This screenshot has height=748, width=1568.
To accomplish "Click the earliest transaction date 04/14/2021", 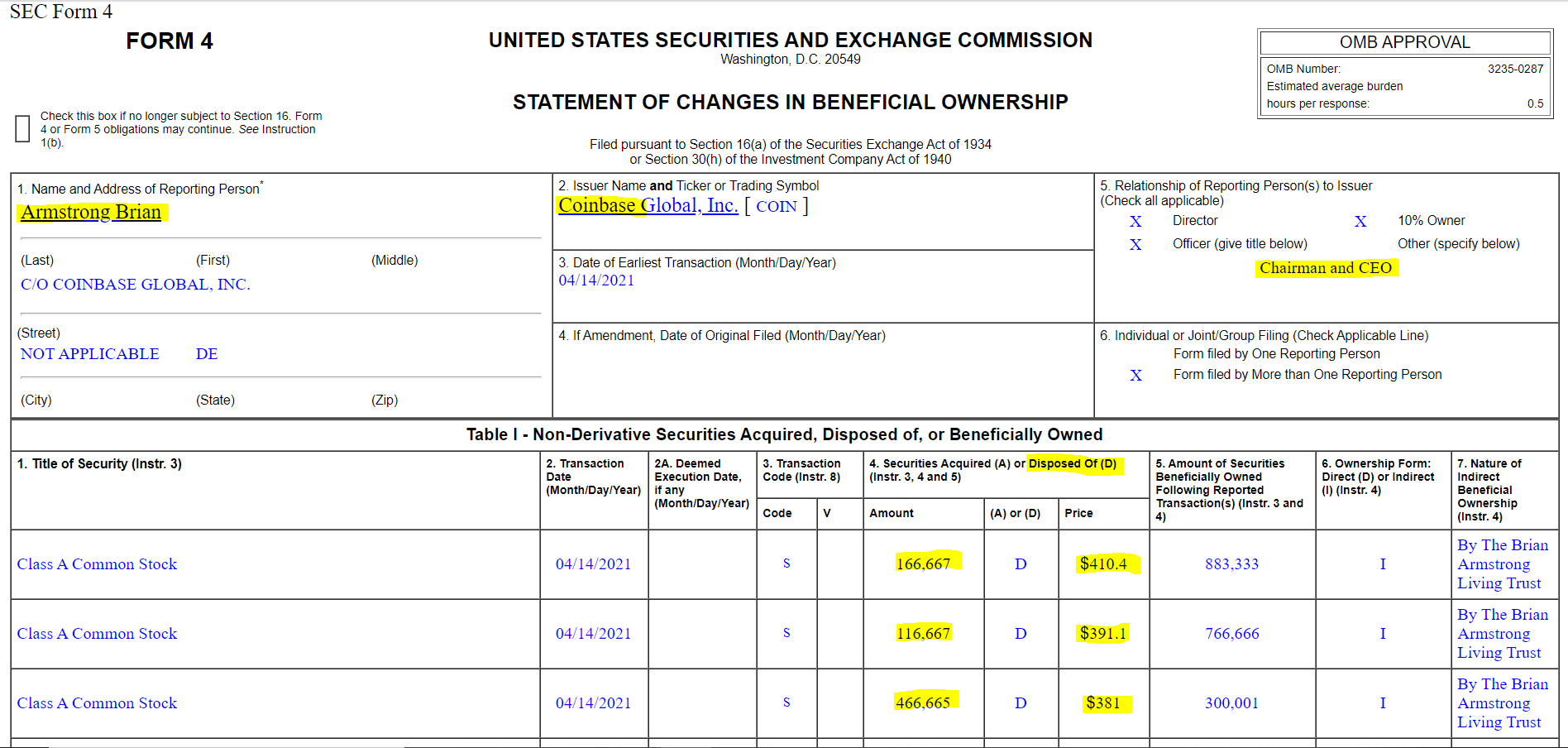I will click(596, 280).
